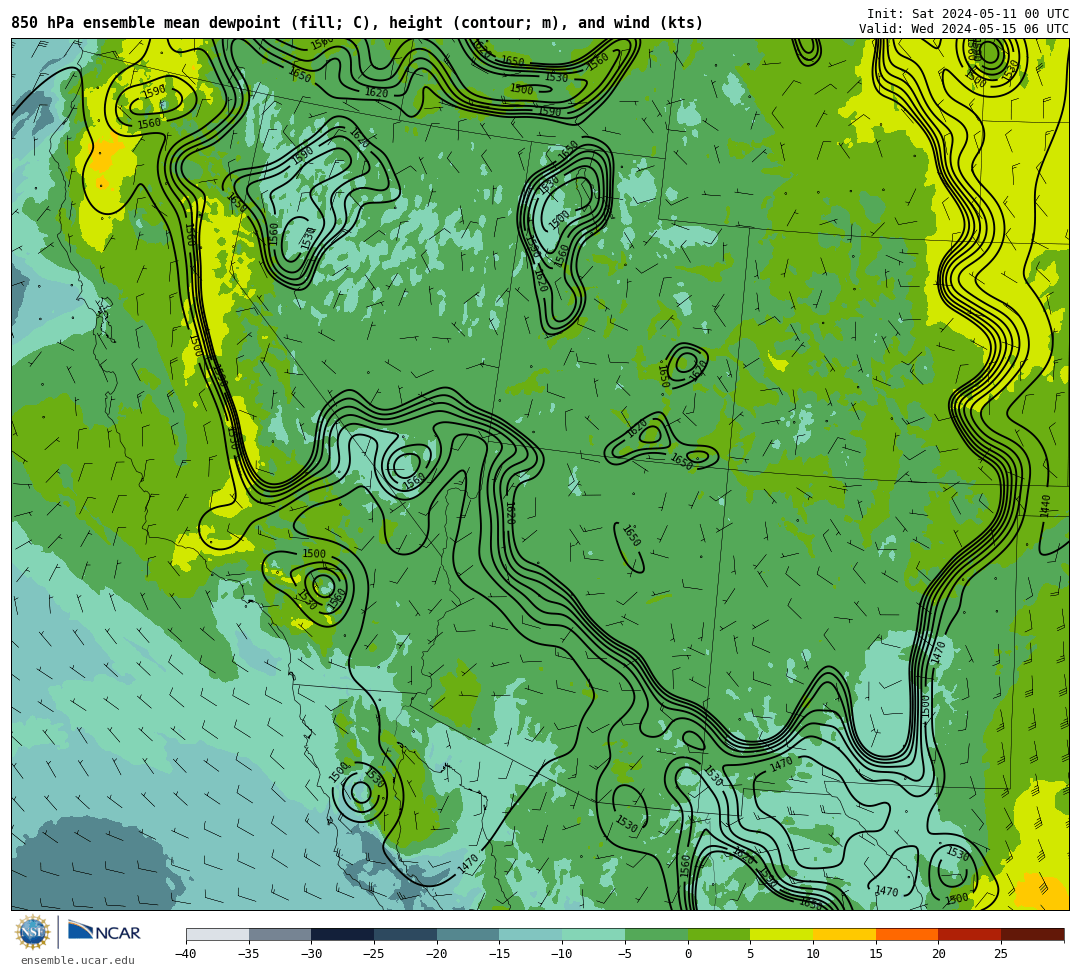Pick the light grey -40 to -35 colorbar segment
1080x973 pixels.
click(x=218, y=934)
